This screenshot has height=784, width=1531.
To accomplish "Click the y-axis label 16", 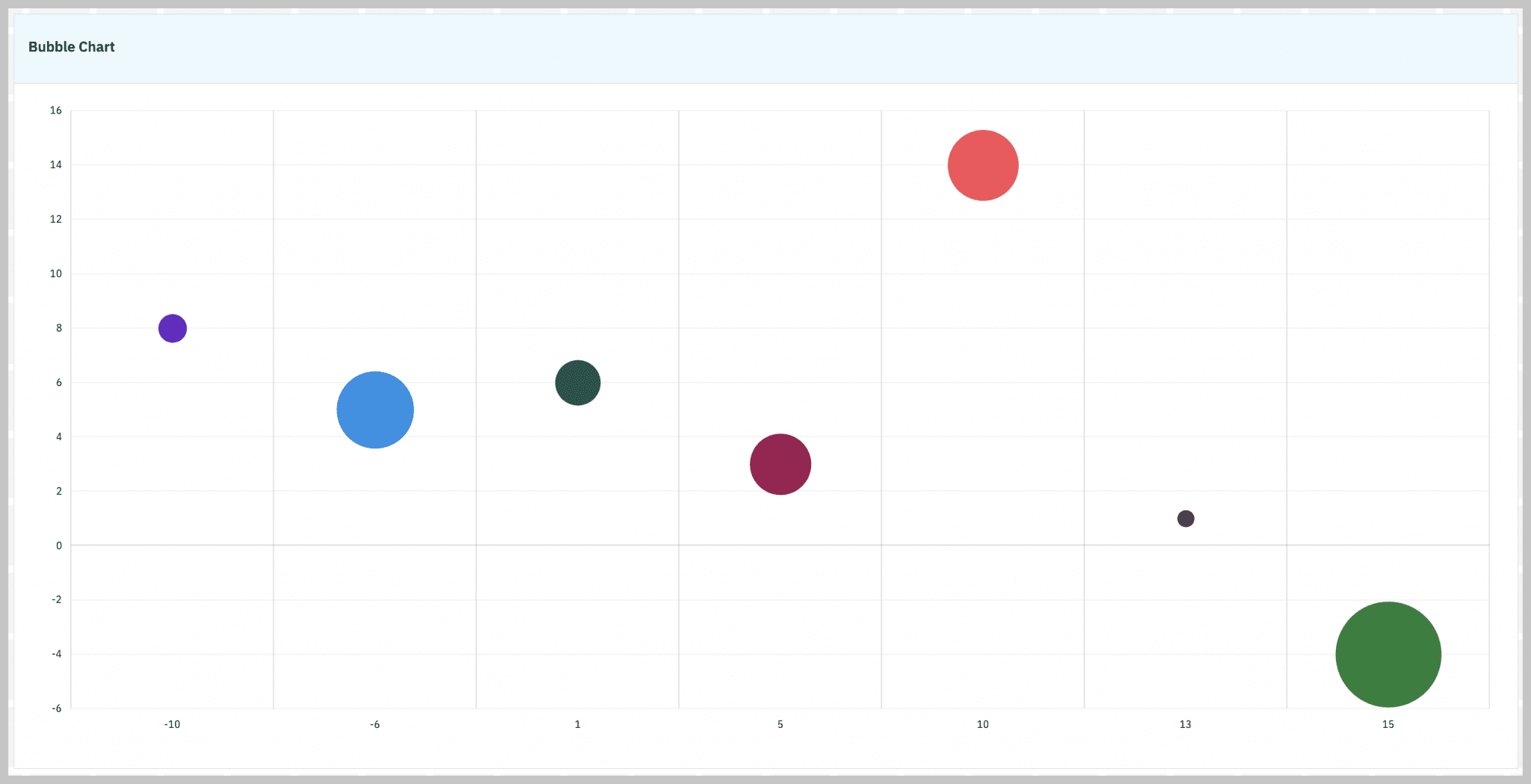I will (x=56, y=111).
